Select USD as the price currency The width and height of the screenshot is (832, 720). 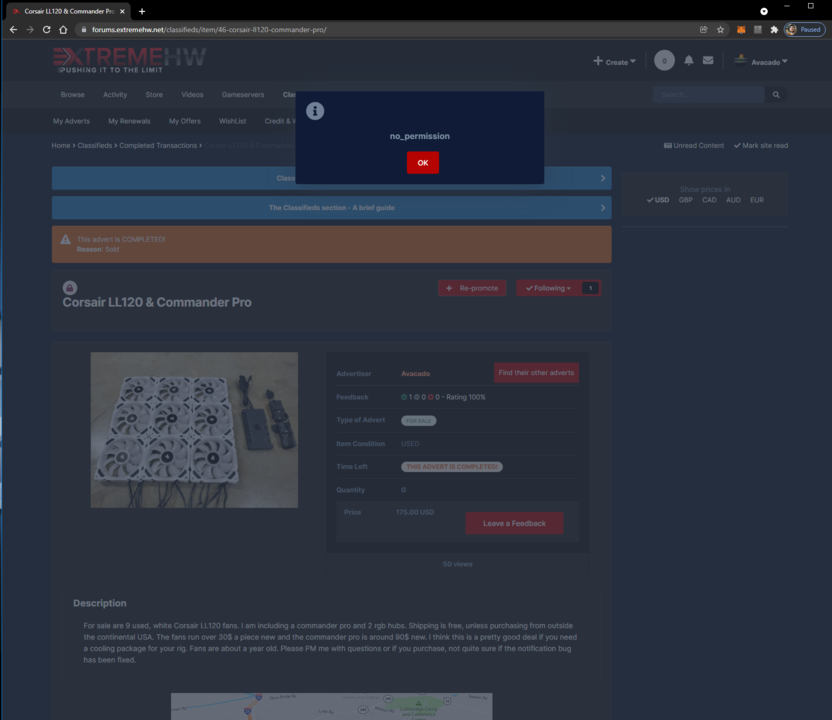[x=657, y=200]
